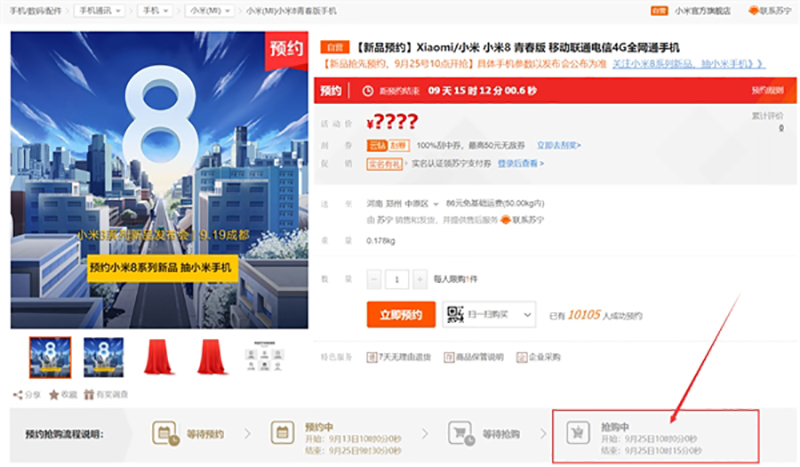
Task: Click the 立即去刮奖 link
Action: [x=559, y=145]
